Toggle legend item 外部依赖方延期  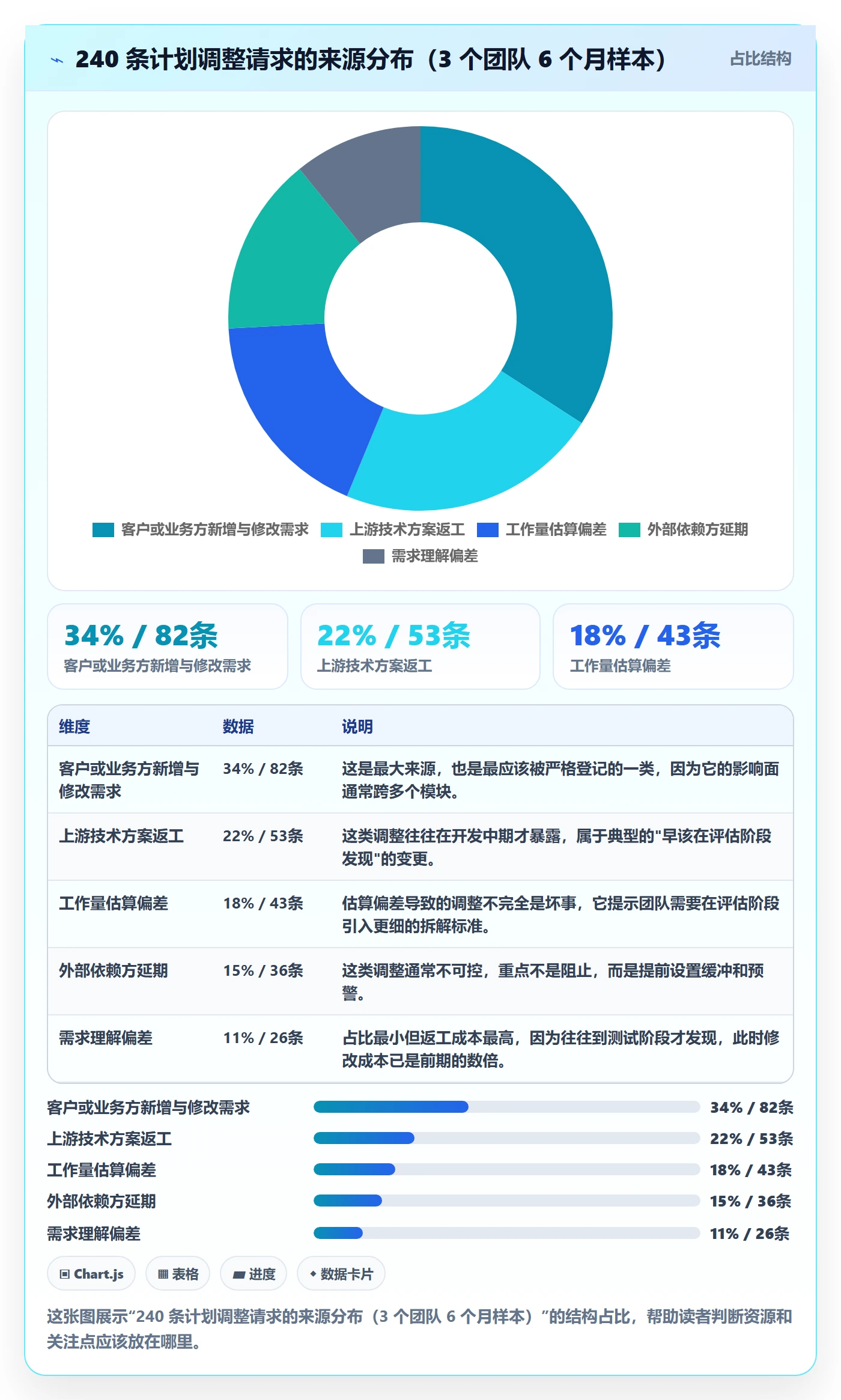pos(684,529)
